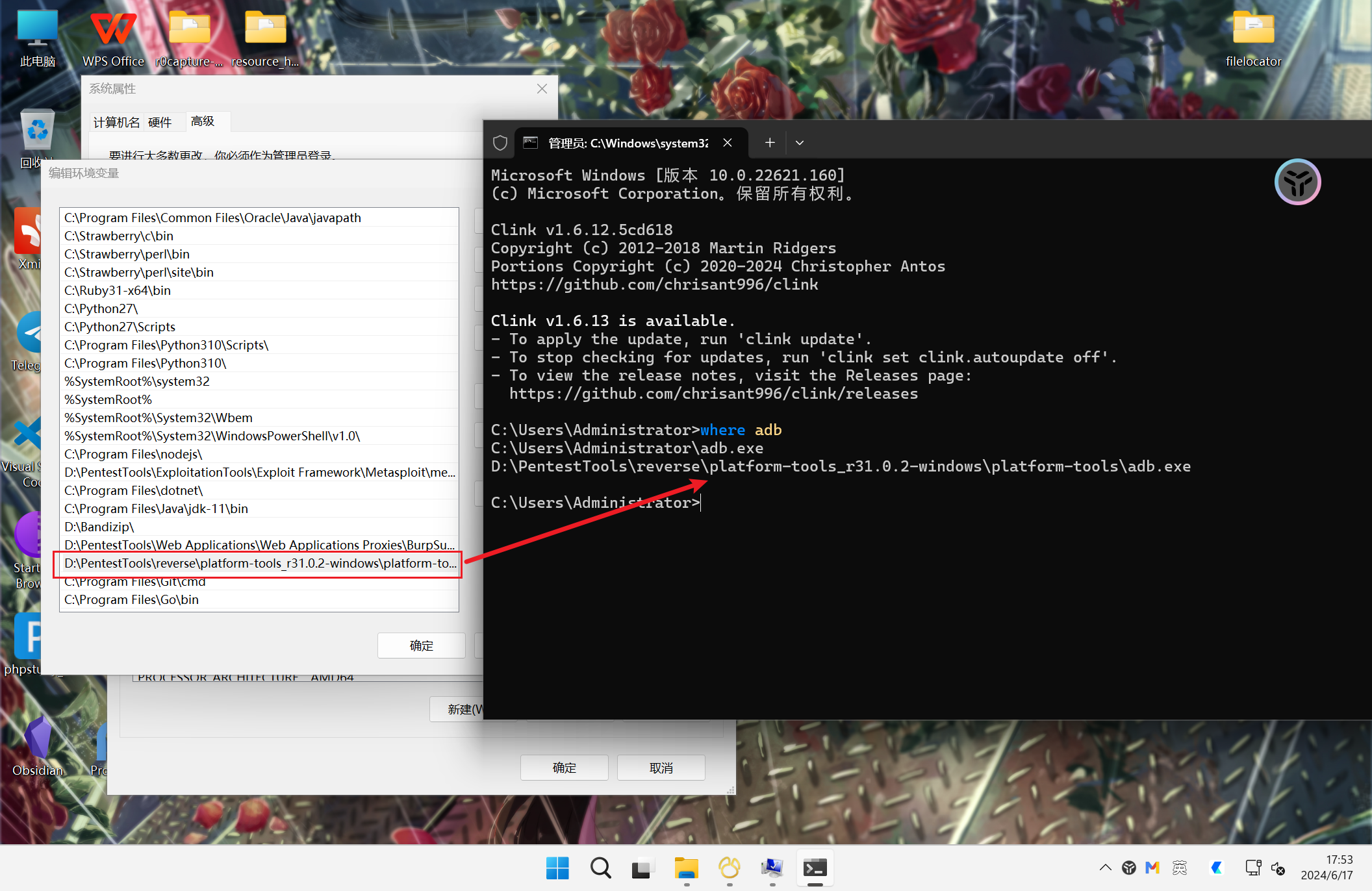Select path entry D:\Bandizip\
The width and height of the screenshot is (1372, 891).
click(259, 527)
